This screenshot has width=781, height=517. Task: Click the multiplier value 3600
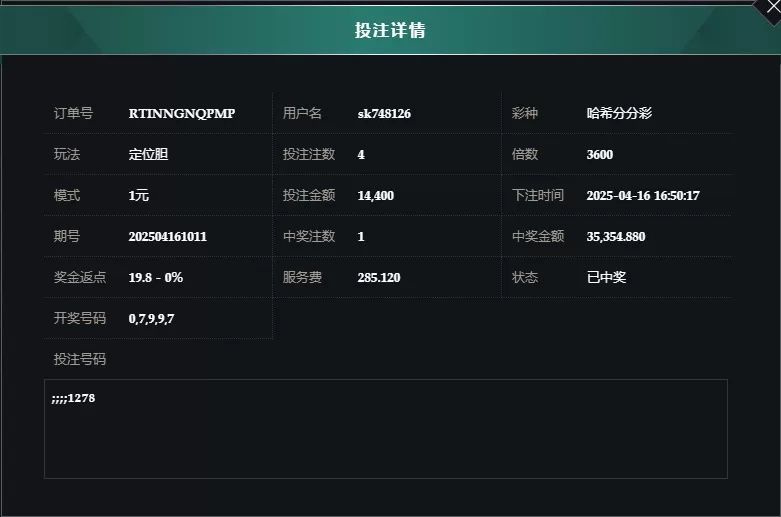coord(600,155)
